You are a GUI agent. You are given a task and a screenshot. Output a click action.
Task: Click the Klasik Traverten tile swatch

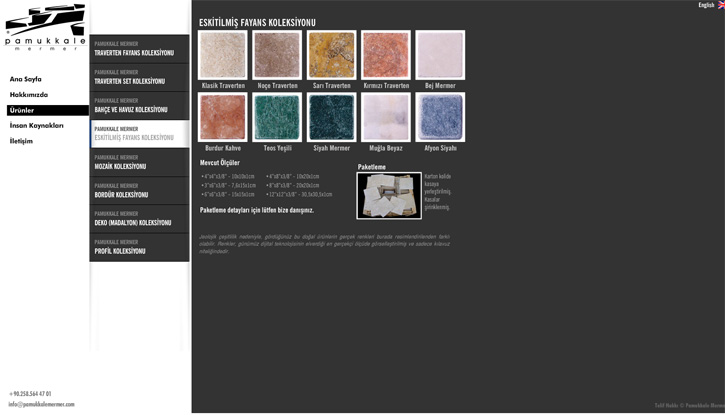[223, 55]
